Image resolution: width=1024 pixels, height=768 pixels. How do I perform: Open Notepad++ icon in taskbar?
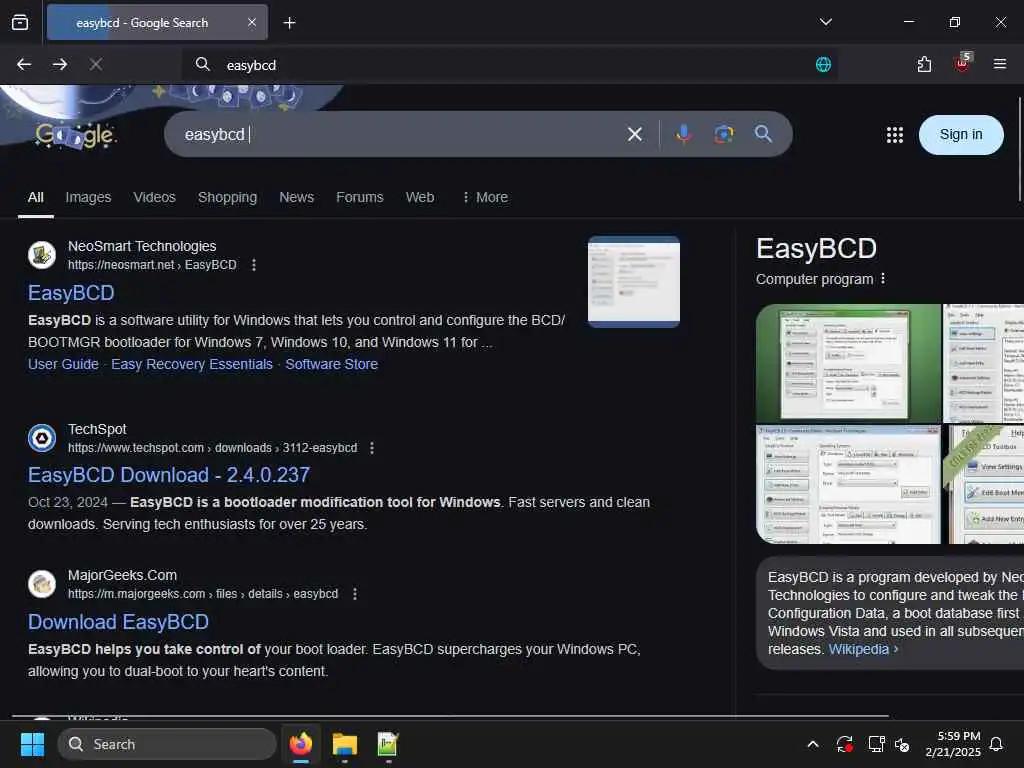[x=388, y=744]
